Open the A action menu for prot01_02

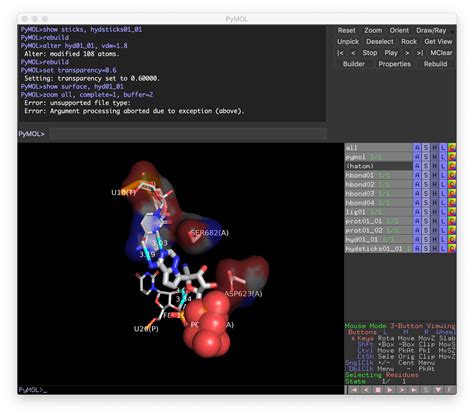click(417, 230)
